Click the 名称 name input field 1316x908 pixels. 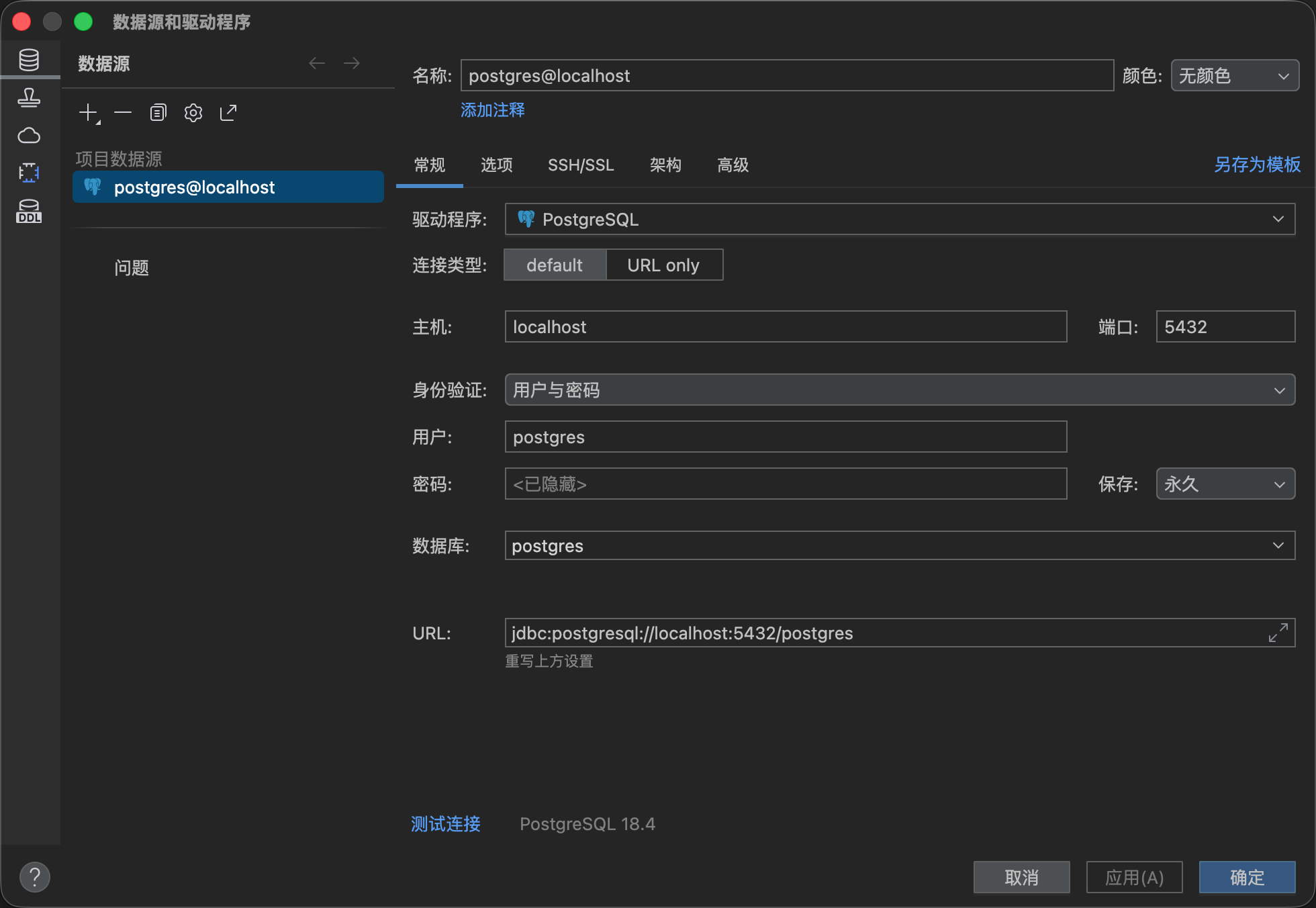tap(787, 76)
